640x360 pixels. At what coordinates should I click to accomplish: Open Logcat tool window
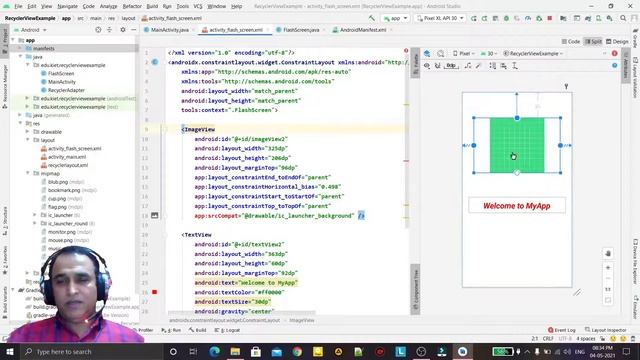(228, 330)
